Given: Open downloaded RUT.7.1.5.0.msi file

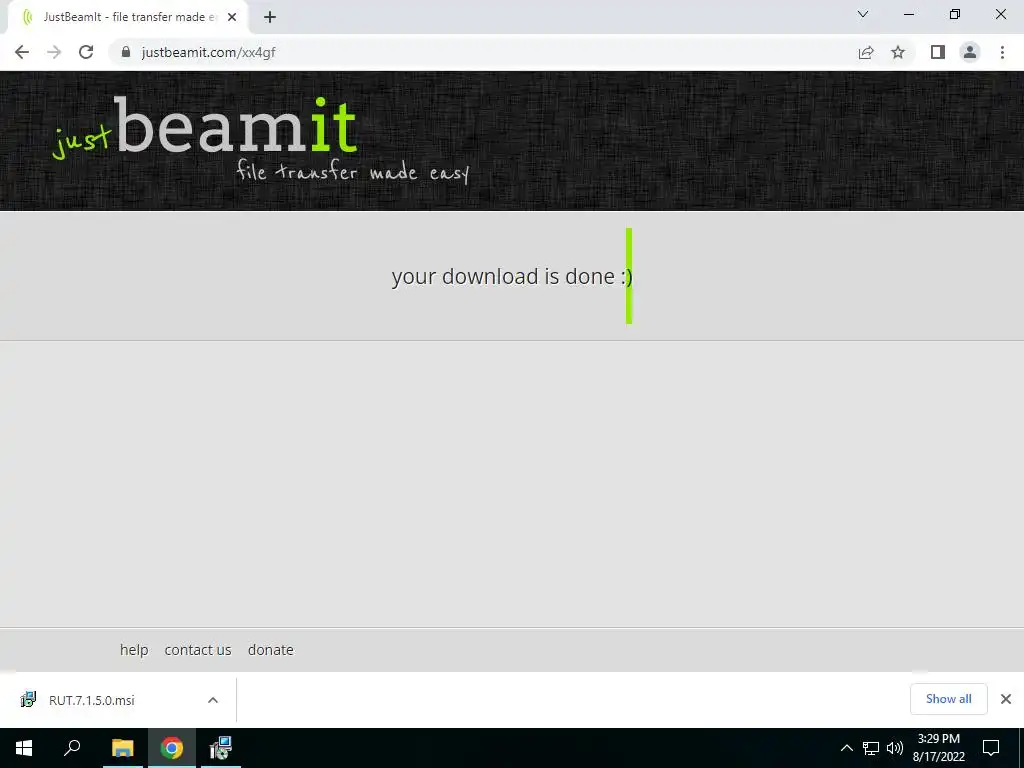Looking at the screenshot, I should 91,700.
